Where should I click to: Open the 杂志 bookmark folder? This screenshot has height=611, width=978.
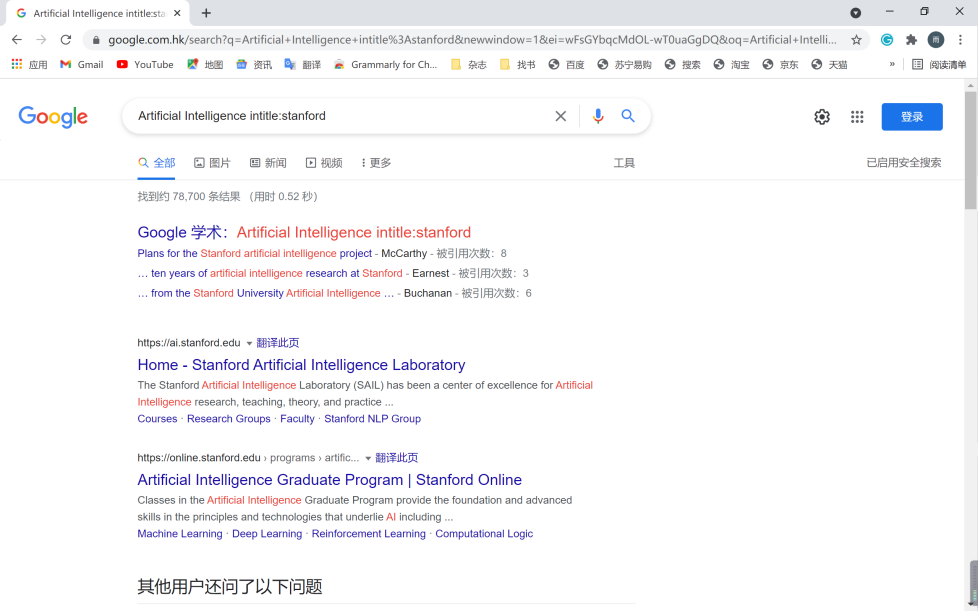[468, 64]
